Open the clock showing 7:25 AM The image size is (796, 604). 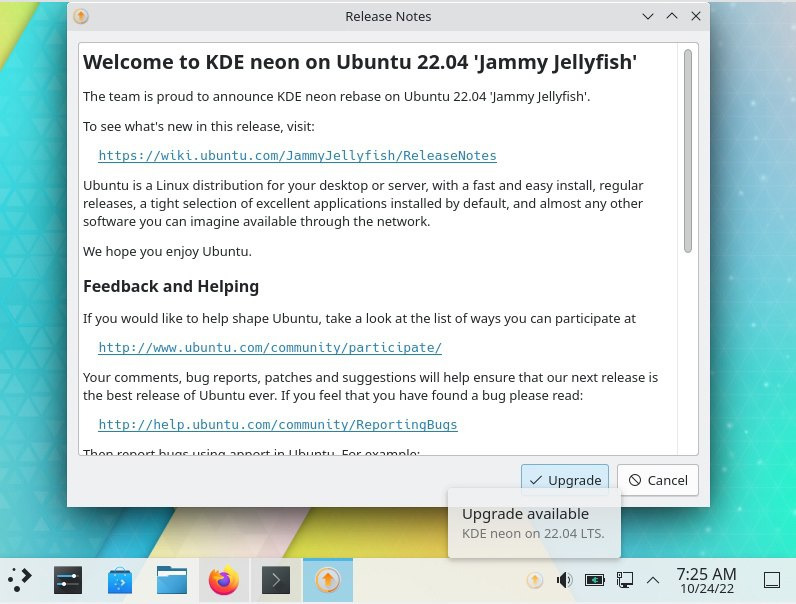(706, 579)
